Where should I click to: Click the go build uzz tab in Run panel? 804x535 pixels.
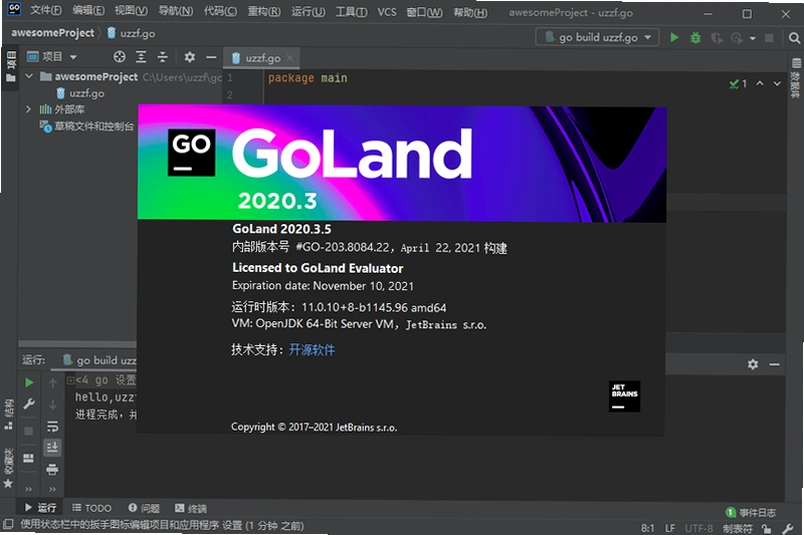tap(99, 360)
